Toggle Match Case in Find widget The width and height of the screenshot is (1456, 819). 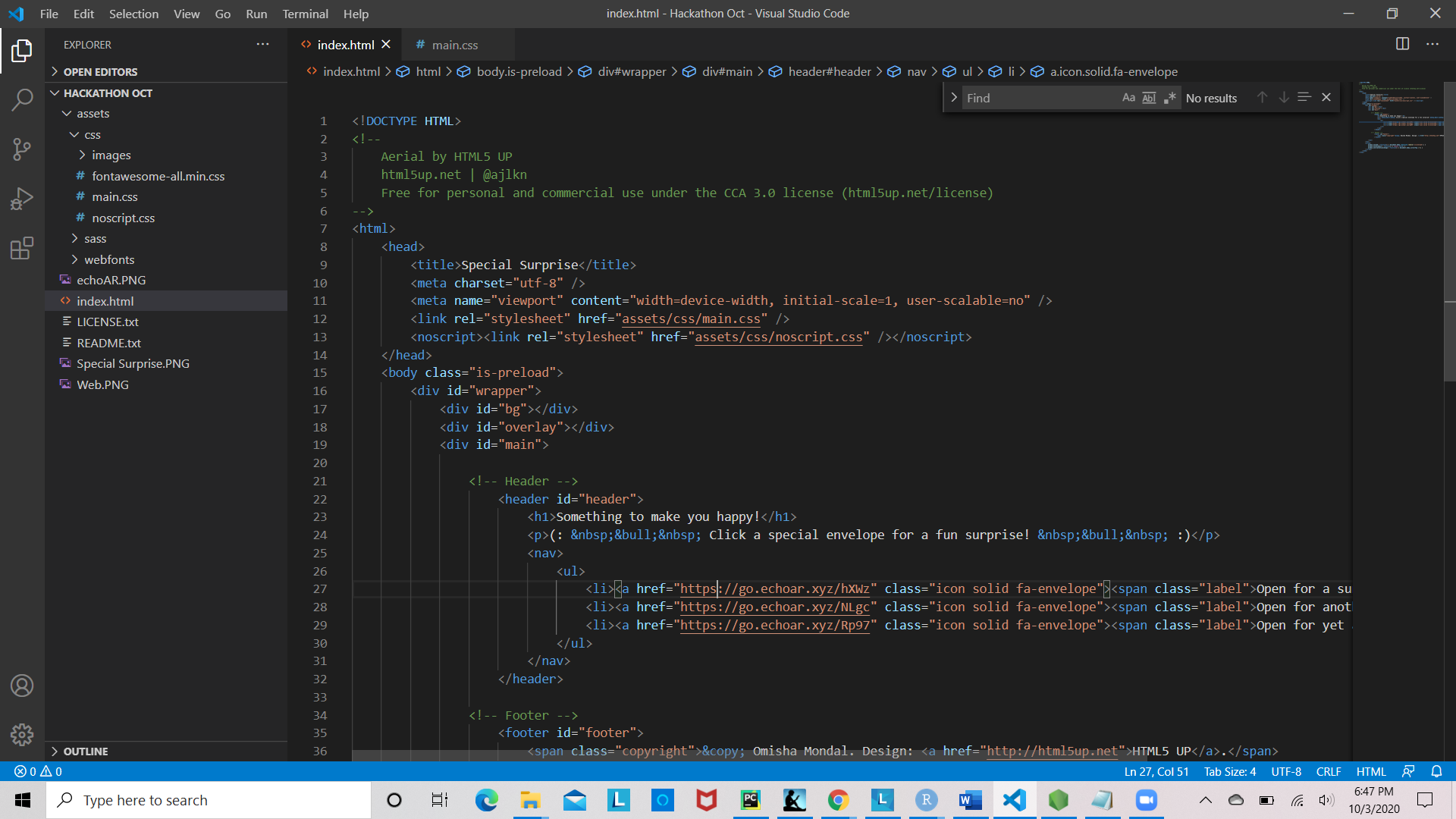click(1128, 98)
